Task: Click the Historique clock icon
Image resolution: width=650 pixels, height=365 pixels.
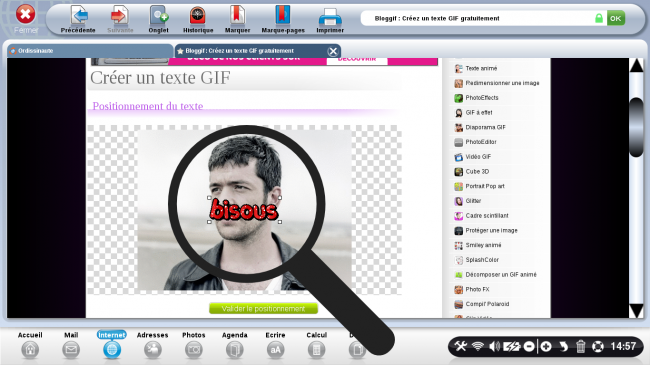Action: [x=198, y=16]
